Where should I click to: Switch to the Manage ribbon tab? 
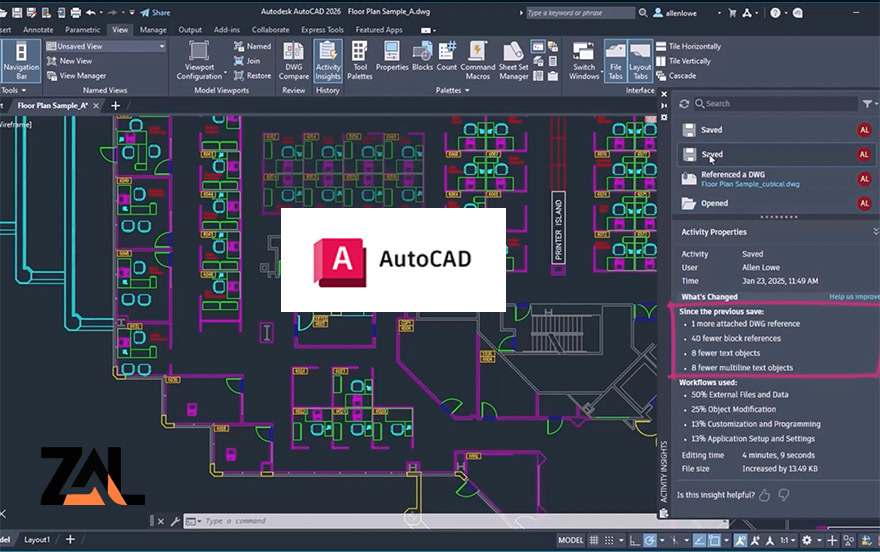pos(153,30)
